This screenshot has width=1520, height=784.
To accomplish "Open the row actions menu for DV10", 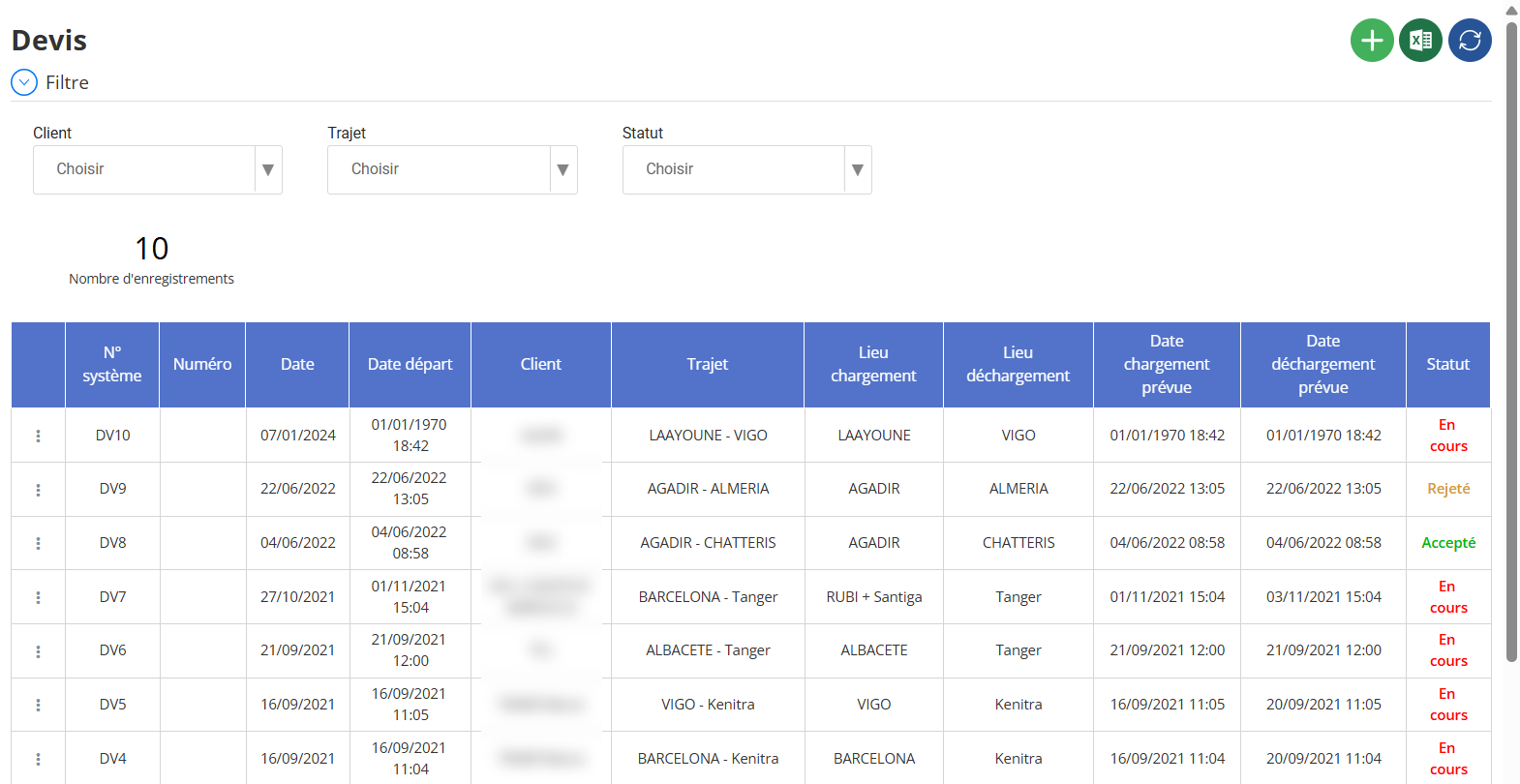I will (x=38, y=436).
